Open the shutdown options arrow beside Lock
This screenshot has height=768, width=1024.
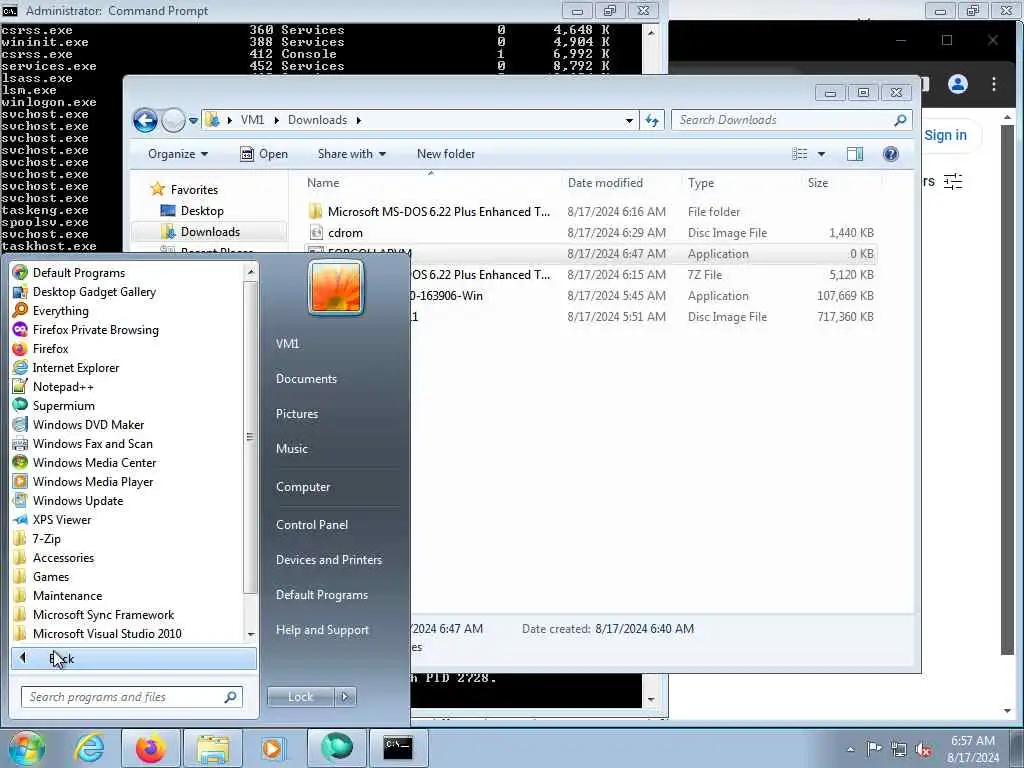point(345,697)
